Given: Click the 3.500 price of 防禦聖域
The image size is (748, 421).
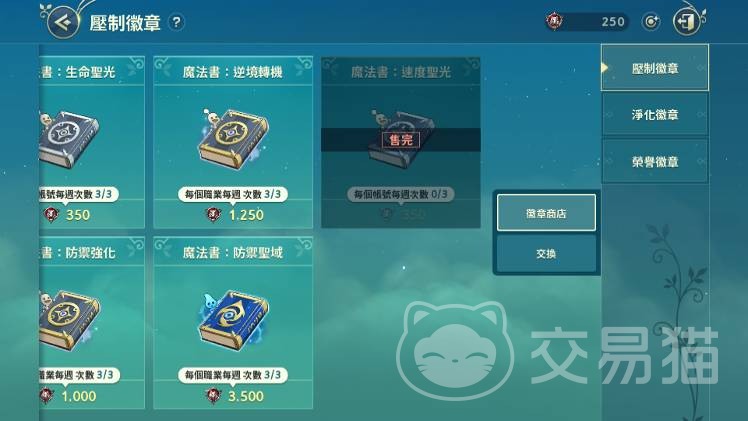Looking at the screenshot, I should [x=246, y=396].
